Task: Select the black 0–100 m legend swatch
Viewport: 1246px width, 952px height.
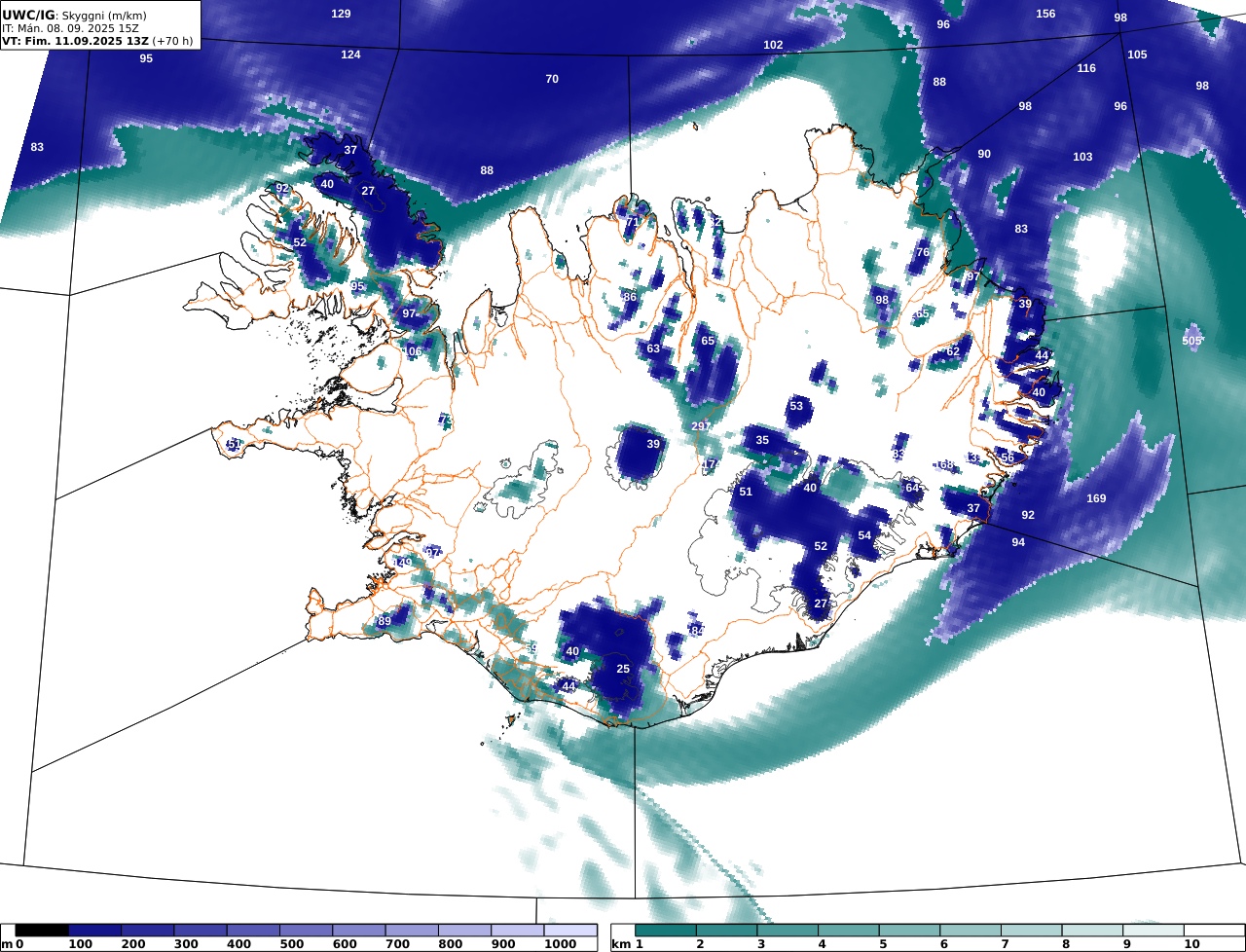Action: pos(42,931)
